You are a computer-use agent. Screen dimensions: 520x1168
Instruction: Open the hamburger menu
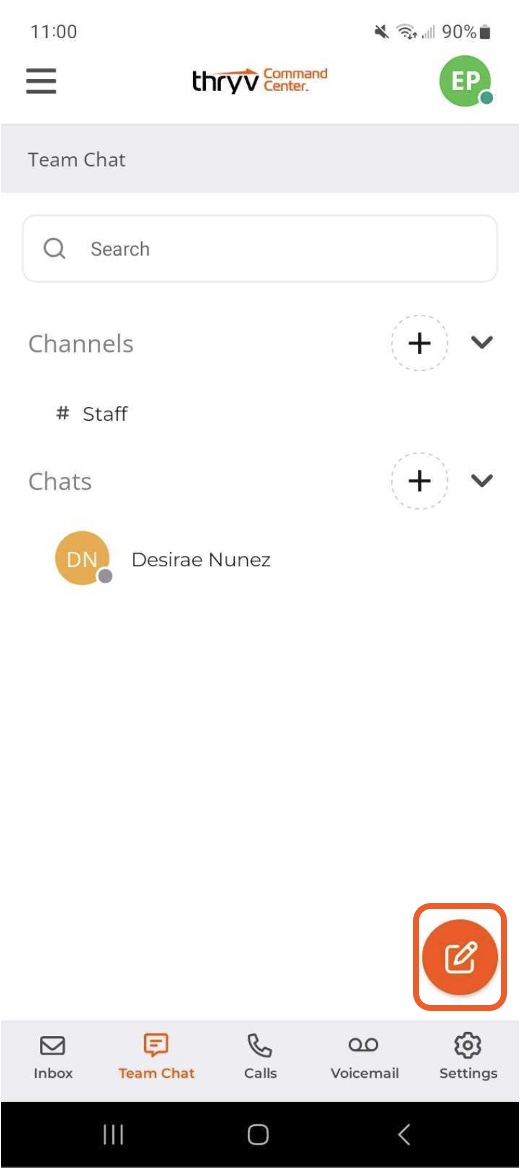(41, 80)
